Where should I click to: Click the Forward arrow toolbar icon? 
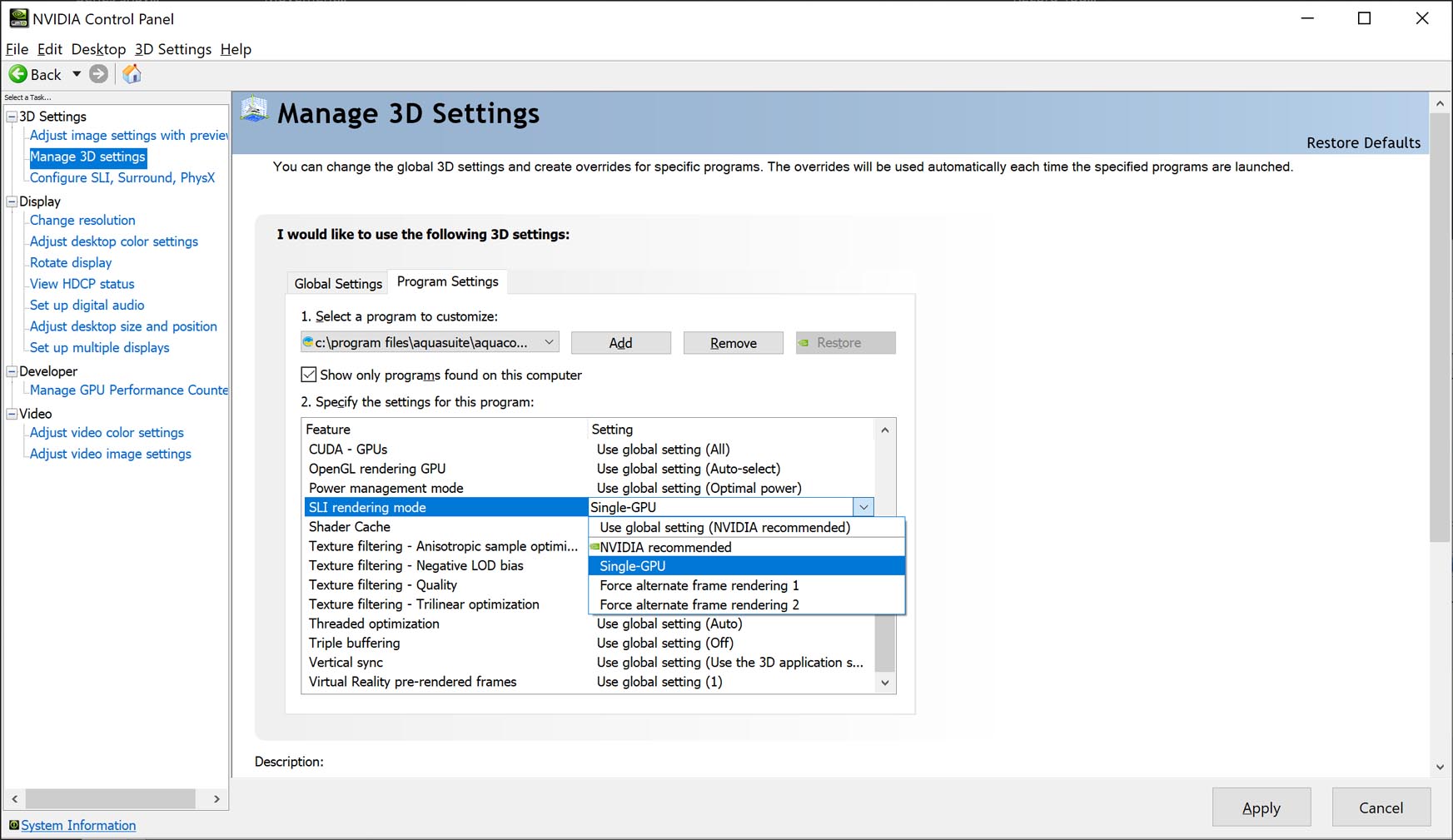click(x=98, y=74)
